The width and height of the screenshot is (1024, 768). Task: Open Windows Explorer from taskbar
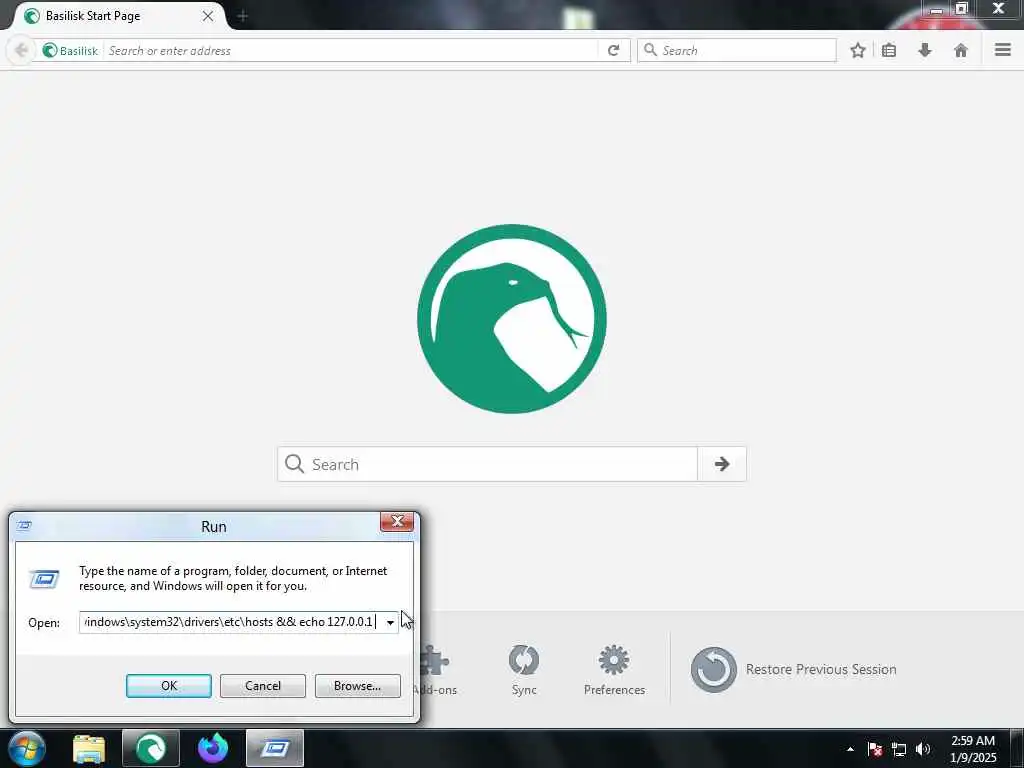click(x=89, y=748)
